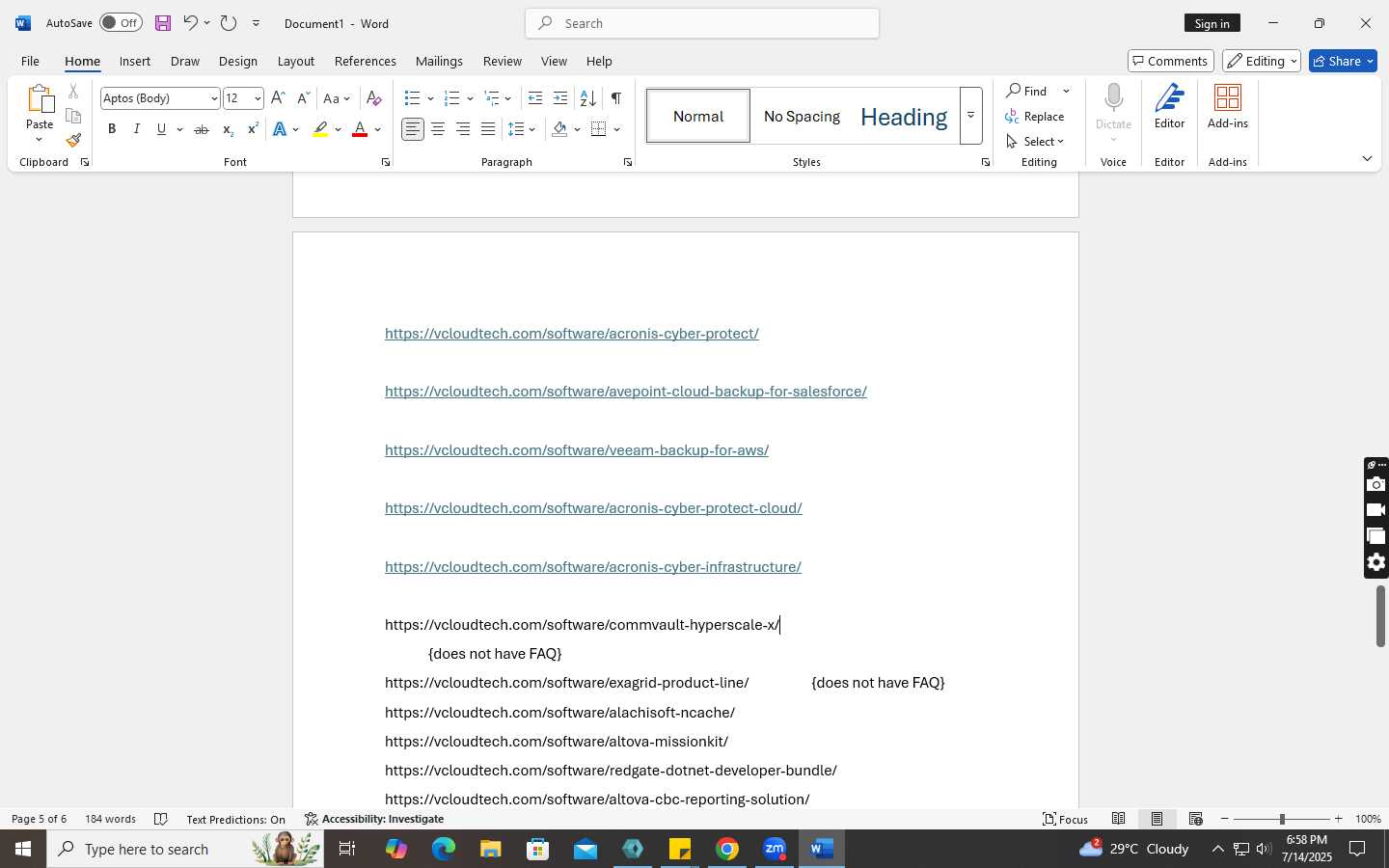Click the Search box in title bar
Screen dimensions: 1389x868
(702, 23)
